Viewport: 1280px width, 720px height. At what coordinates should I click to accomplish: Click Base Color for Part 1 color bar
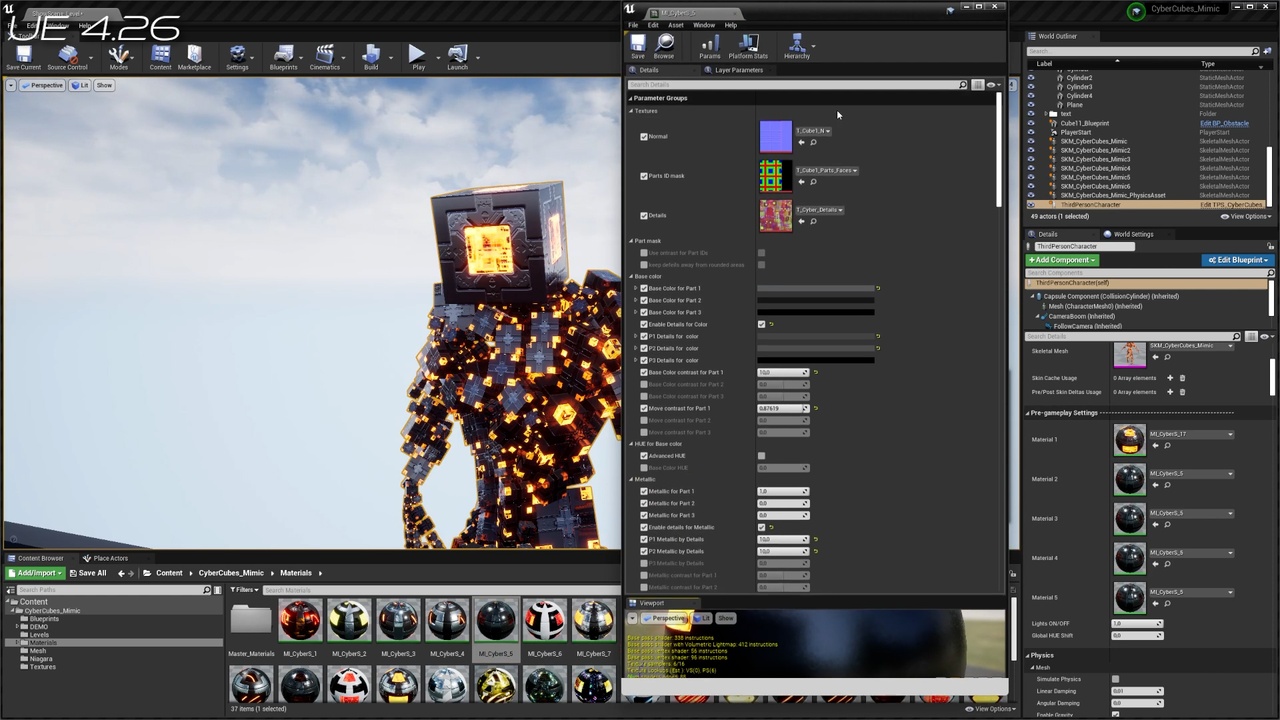(816, 289)
